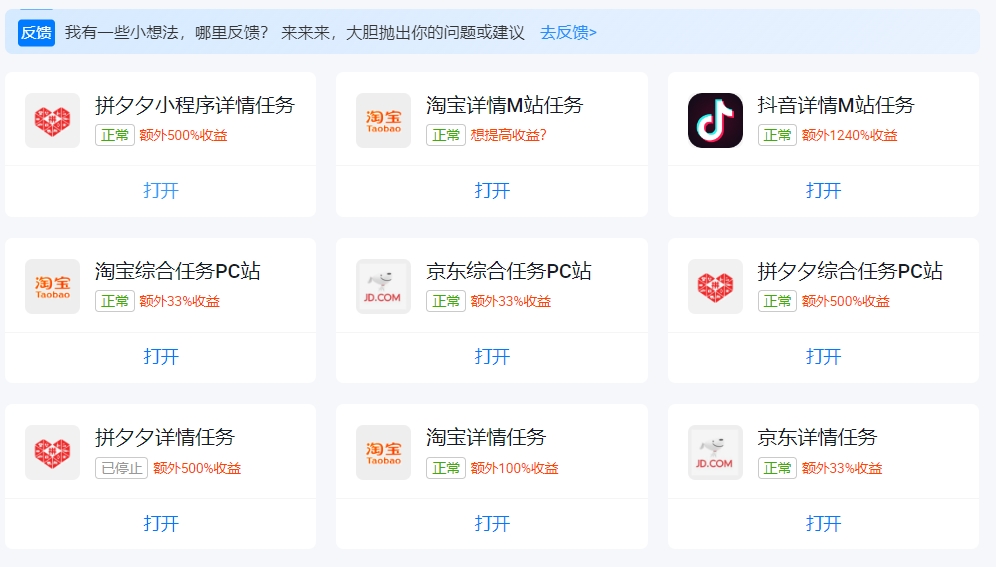The height and width of the screenshot is (567, 996).
Task: Click 正常 tag on 抖音详情M站任务
Action: pos(777,135)
